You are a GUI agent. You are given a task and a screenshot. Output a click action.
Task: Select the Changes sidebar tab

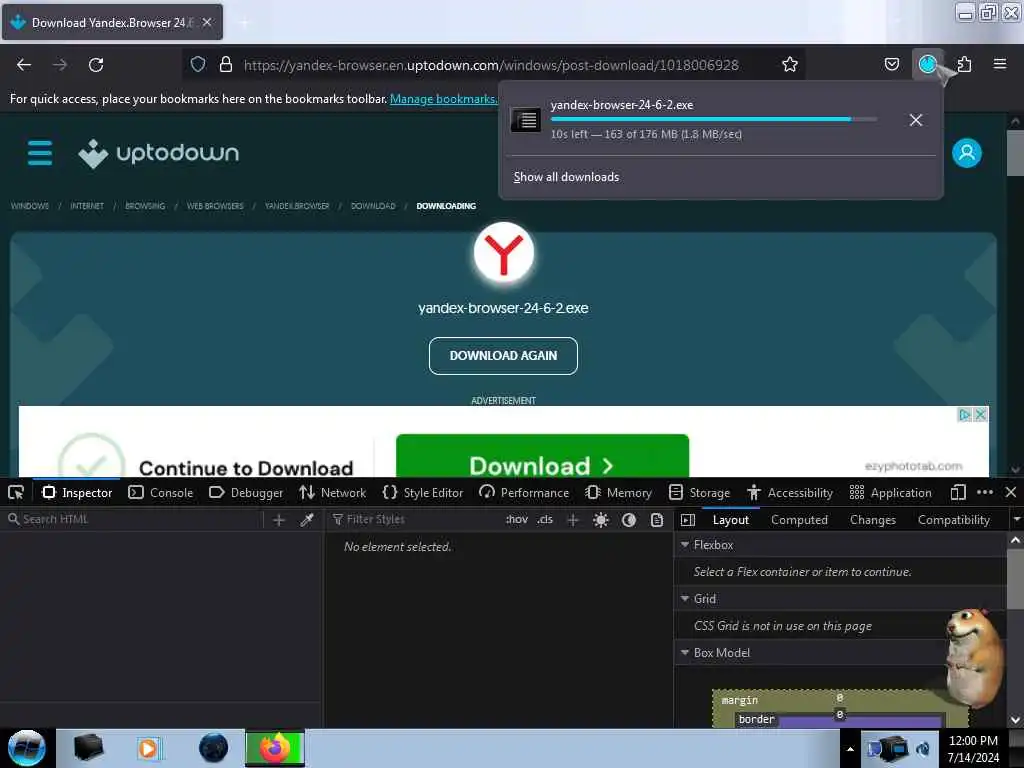(872, 520)
